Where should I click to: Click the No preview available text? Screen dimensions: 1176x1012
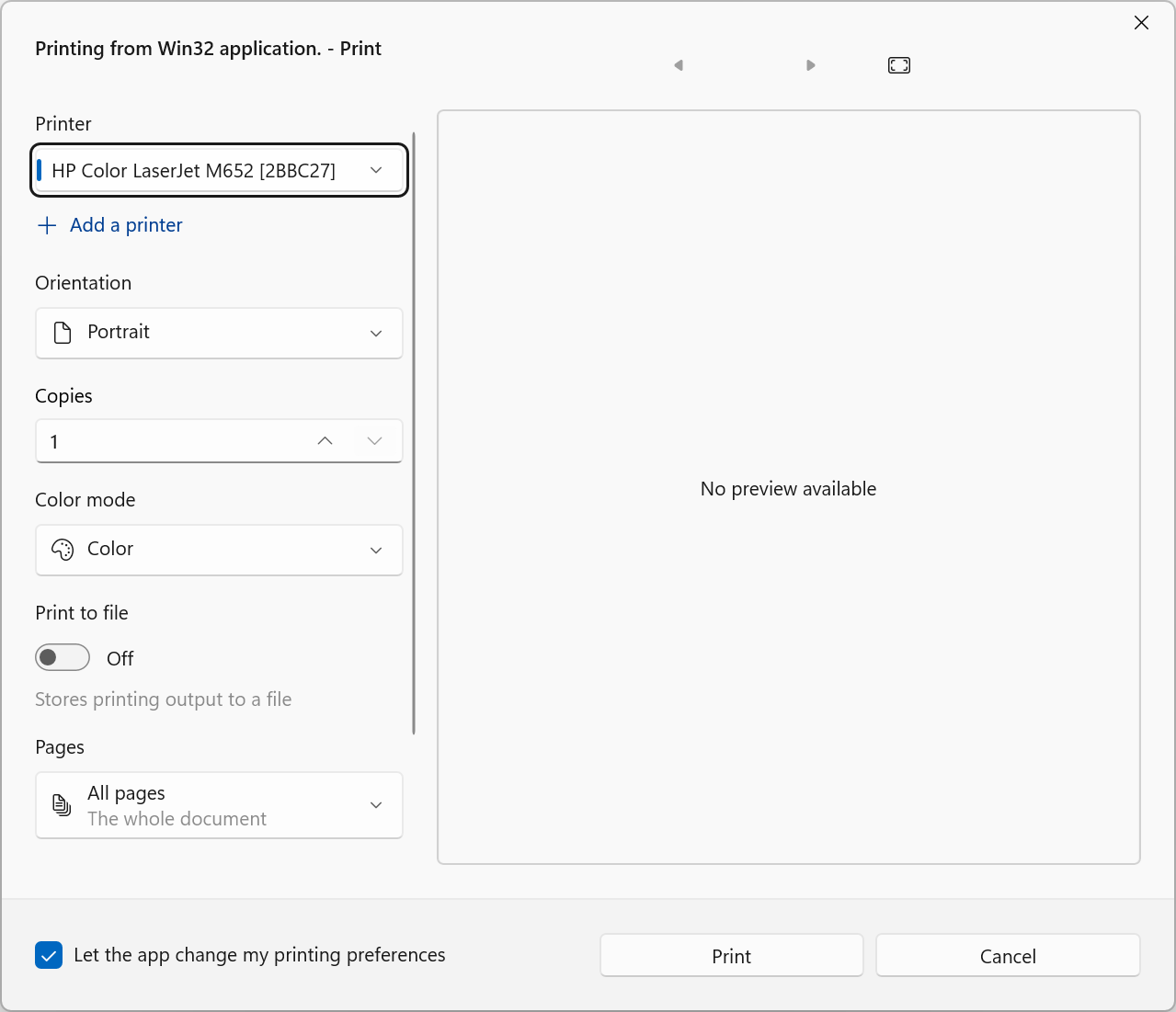[x=788, y=489]
